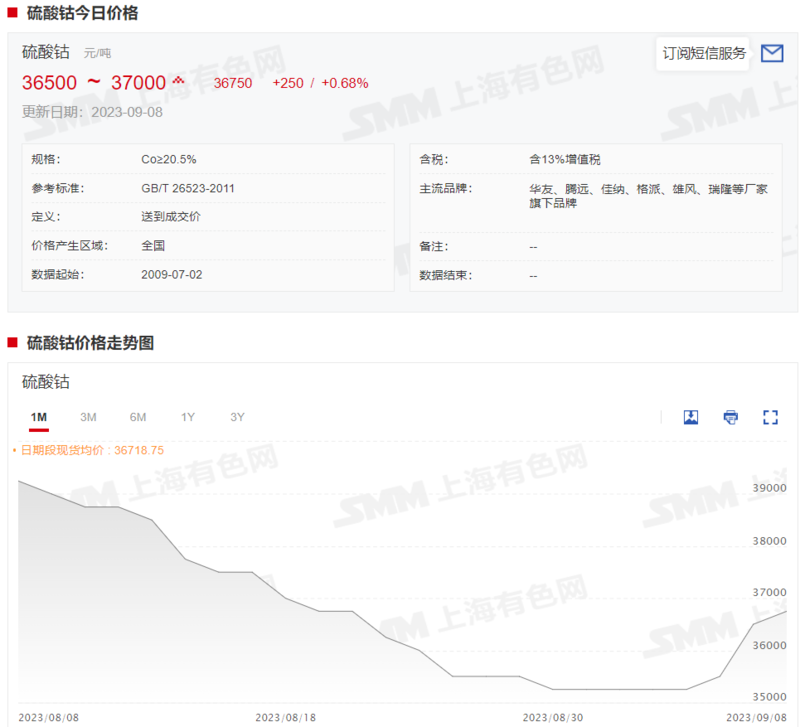Click the 硫酸钴 title above the chart
The image size is (800, 727).
tap(45, 381)
